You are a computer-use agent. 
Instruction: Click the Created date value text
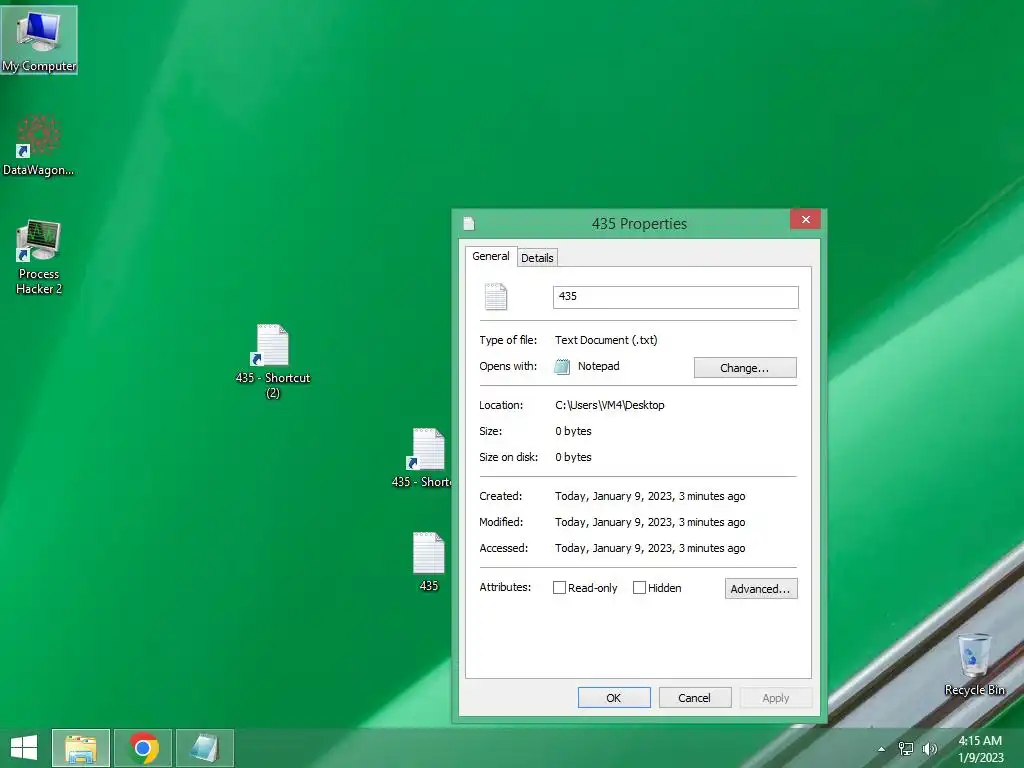click(650, 496)
